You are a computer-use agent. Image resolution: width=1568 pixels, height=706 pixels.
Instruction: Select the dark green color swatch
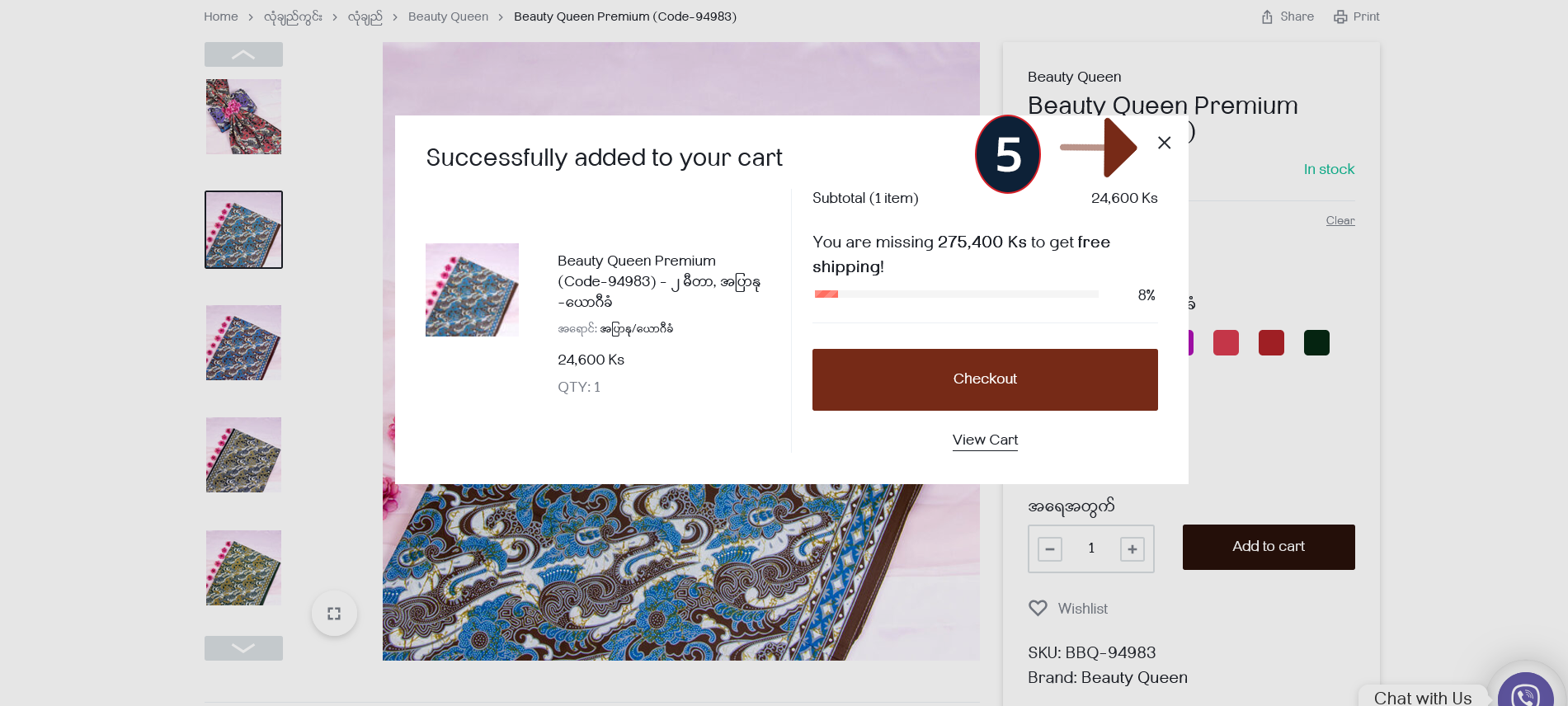[1316, 342]
